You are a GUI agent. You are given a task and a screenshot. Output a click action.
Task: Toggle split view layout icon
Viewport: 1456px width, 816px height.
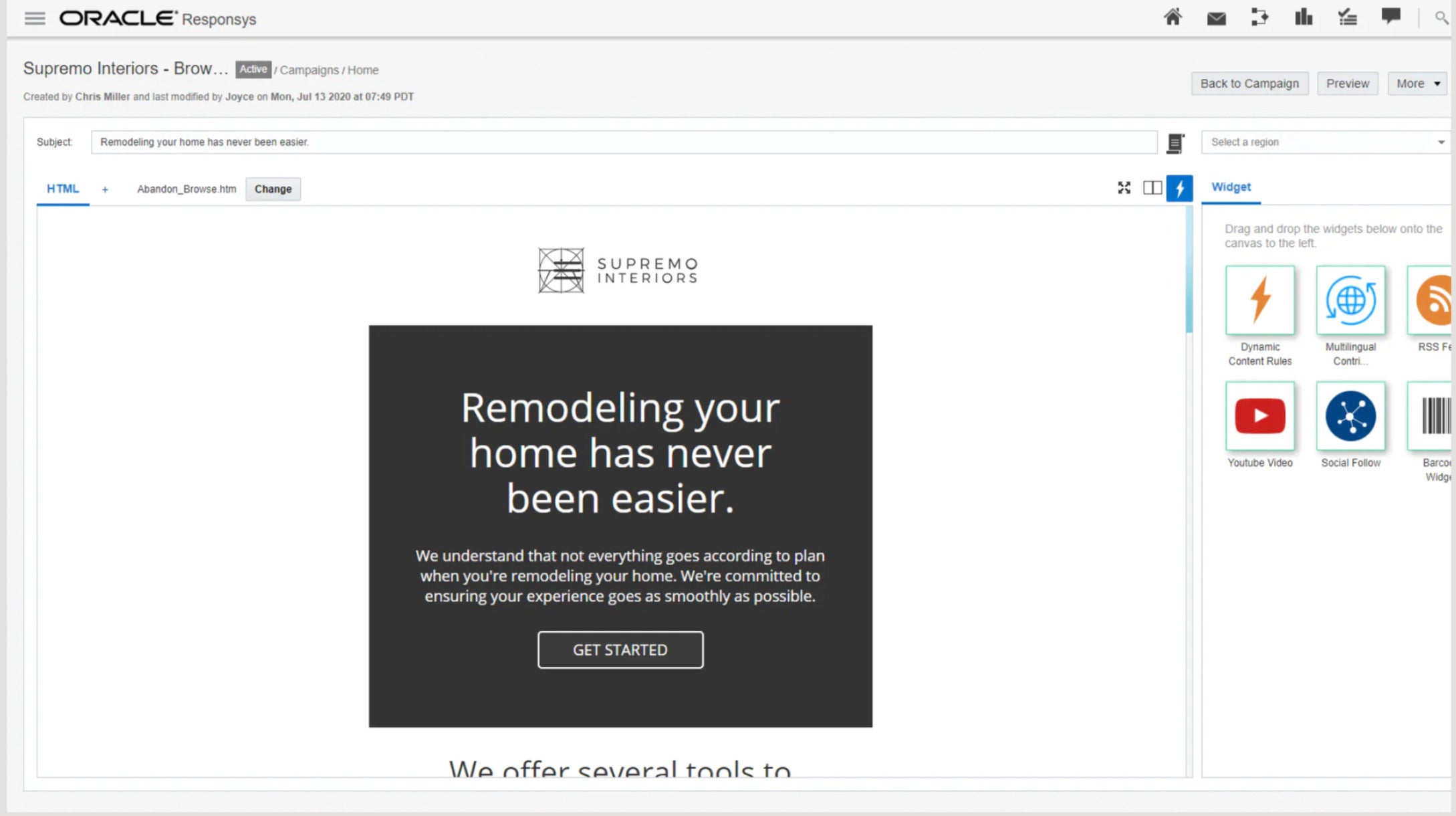[x=1152, y=188]
